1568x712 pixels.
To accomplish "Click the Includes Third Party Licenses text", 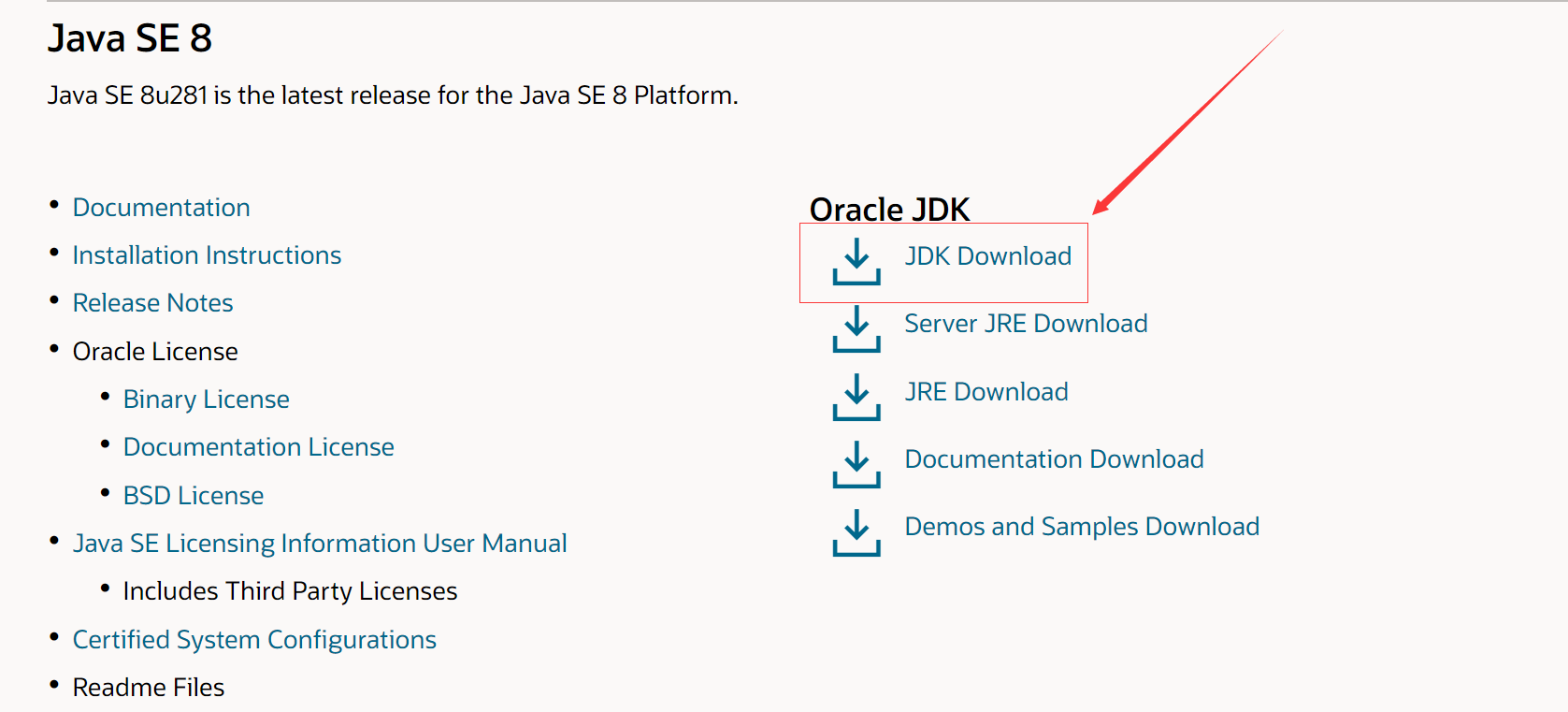I will [x=290, y=591].
